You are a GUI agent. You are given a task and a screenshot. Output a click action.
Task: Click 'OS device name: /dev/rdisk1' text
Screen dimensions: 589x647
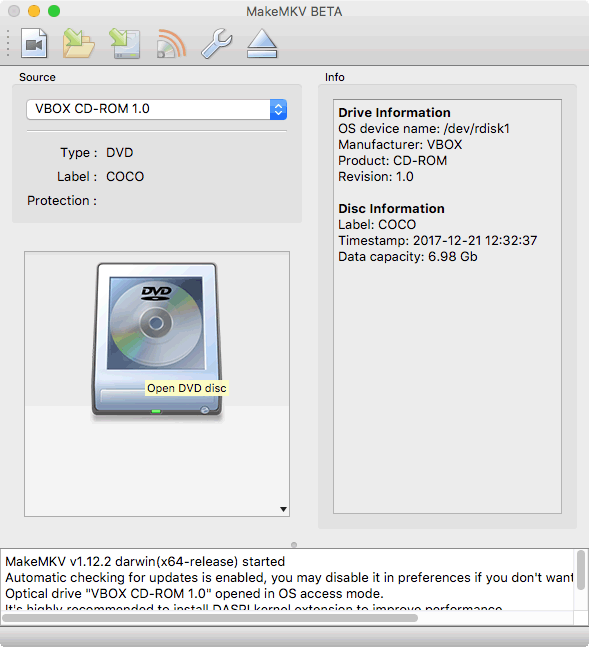click(x=424, y=129)
